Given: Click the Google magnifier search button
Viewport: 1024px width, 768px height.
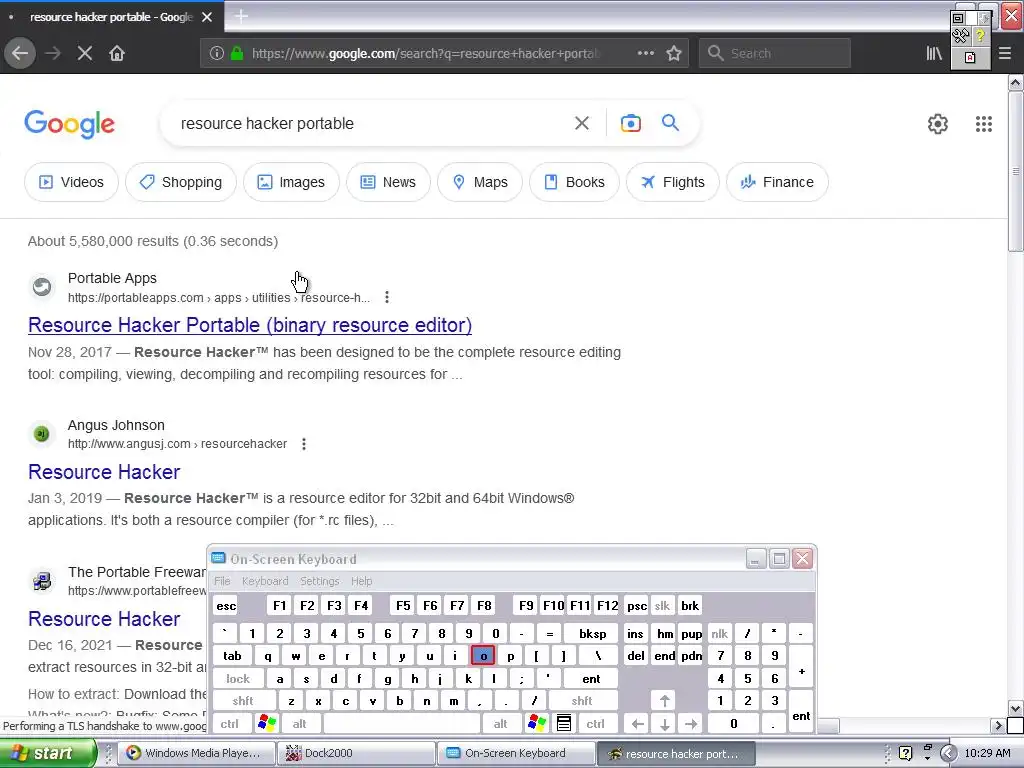Looking at the screenshot, I should (670, 122).
